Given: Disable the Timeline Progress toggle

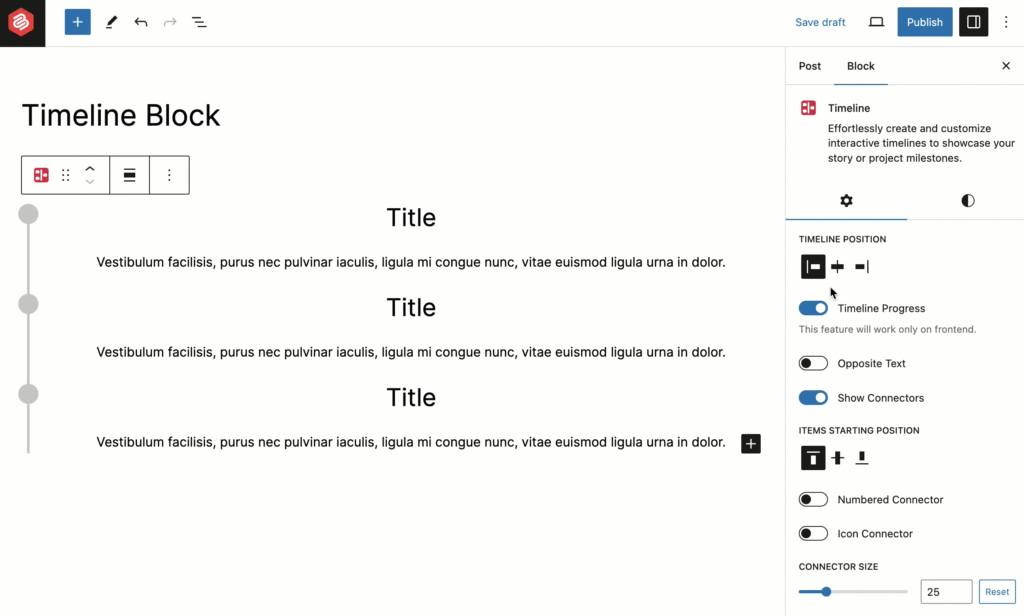Looking at the screenshot, I should [x=813, y=308].
